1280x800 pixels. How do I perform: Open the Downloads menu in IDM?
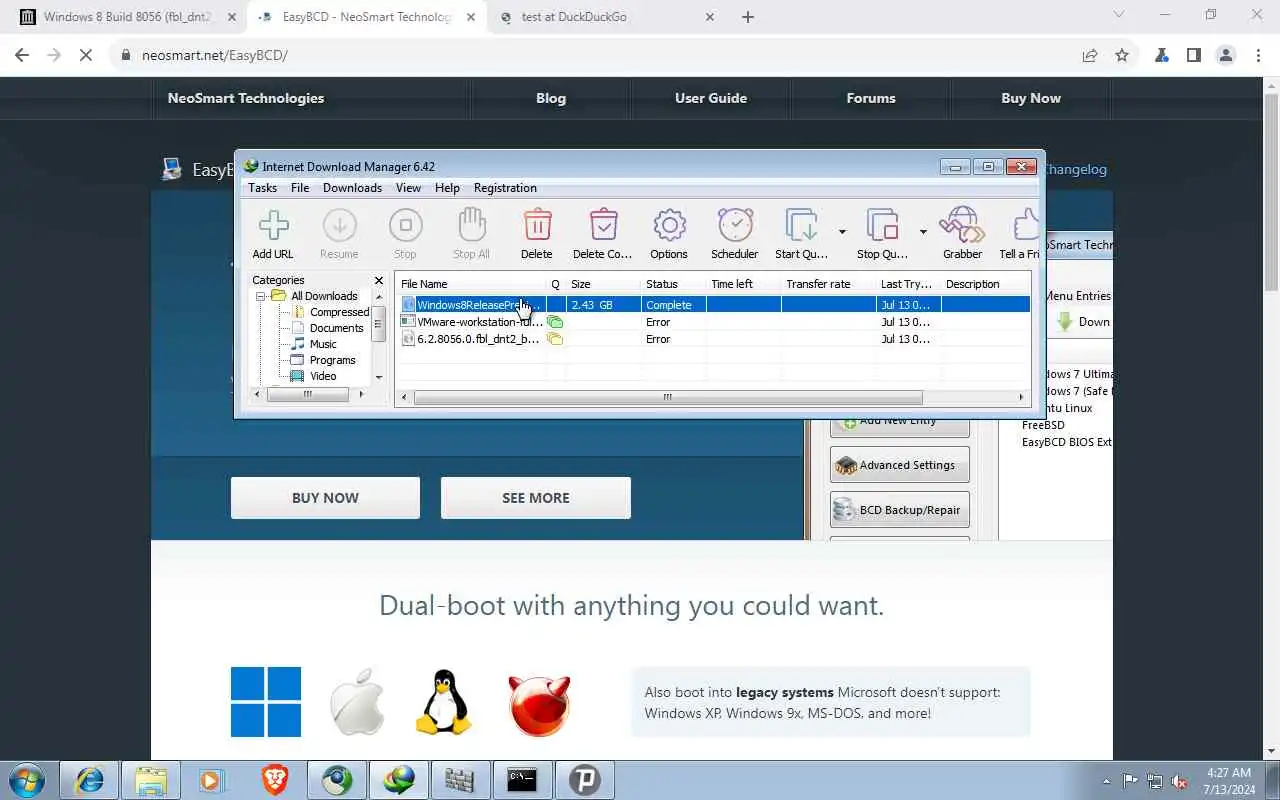pyautogui.click(x=352, y=188)
